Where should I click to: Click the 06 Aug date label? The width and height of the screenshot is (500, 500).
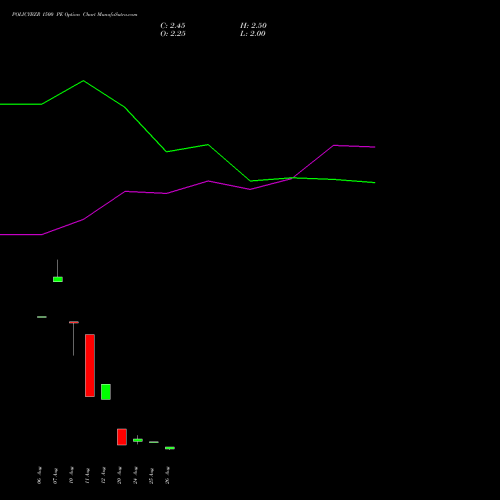point(39,475)
